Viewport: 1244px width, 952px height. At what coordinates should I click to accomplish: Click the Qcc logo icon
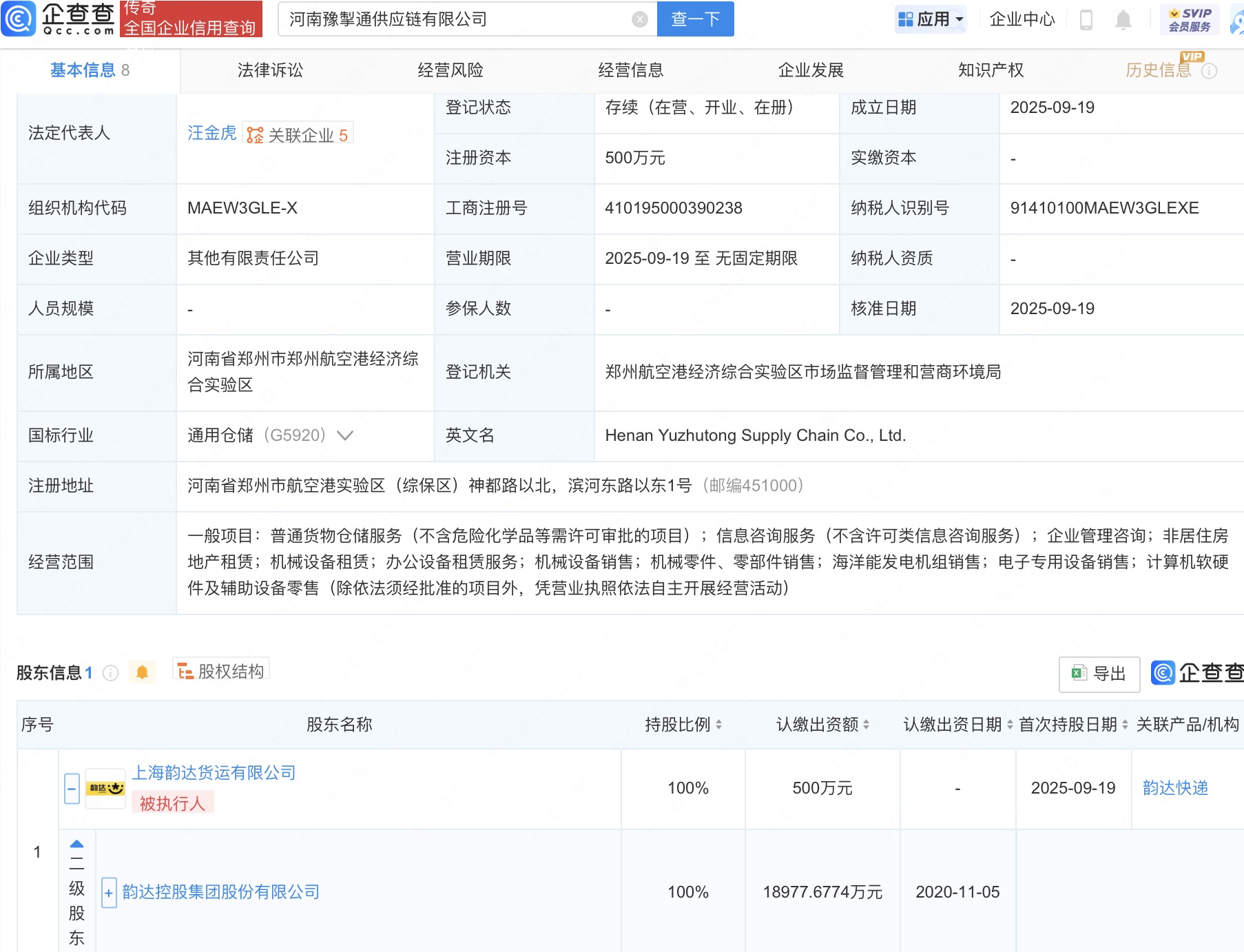tap(19, 19)
